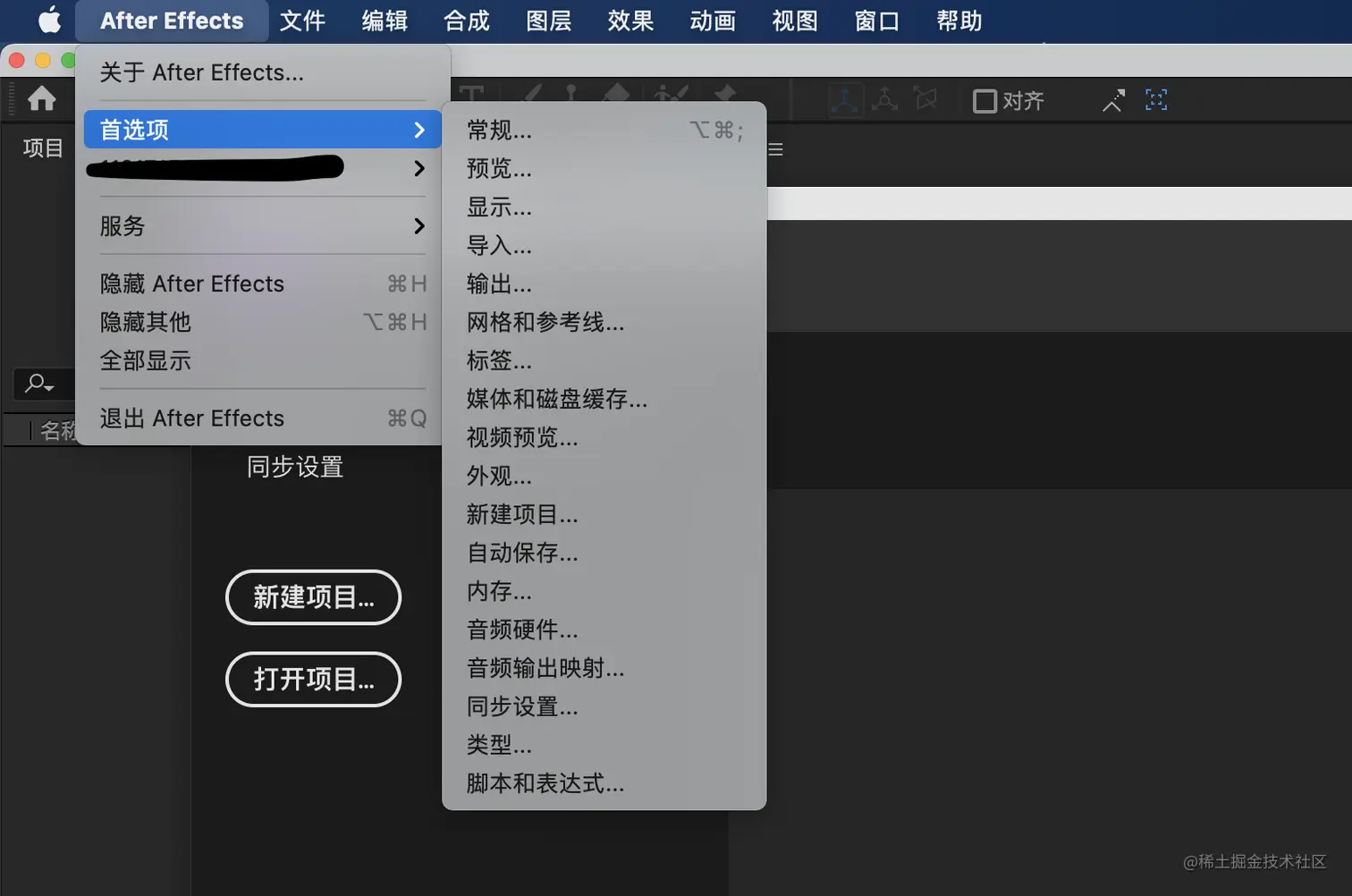Screen dimensions: 1352x896
Task: Open the 合成 menu
Action: point(467,21)
